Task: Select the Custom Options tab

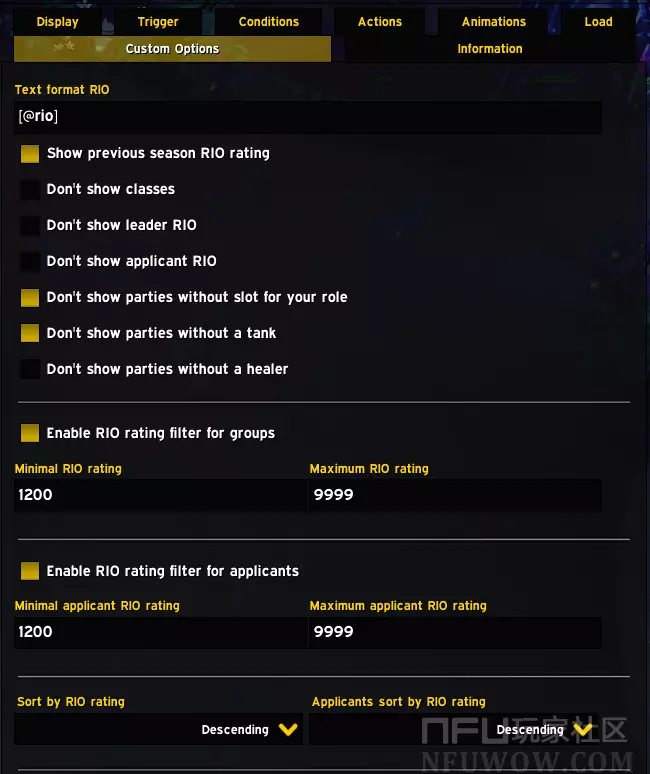Action: click(172, 49)
